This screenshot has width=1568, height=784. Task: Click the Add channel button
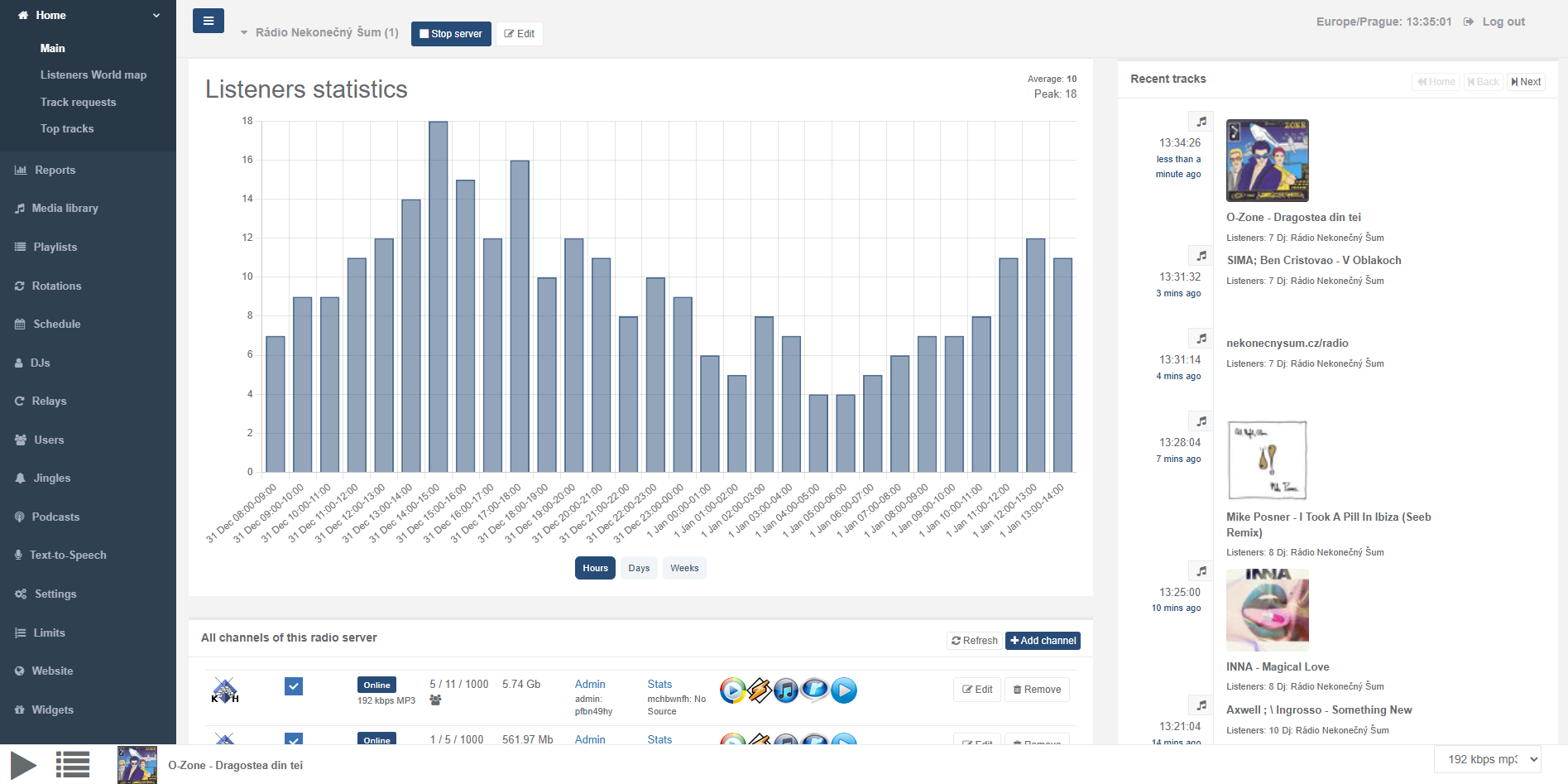click(1043, 641)
